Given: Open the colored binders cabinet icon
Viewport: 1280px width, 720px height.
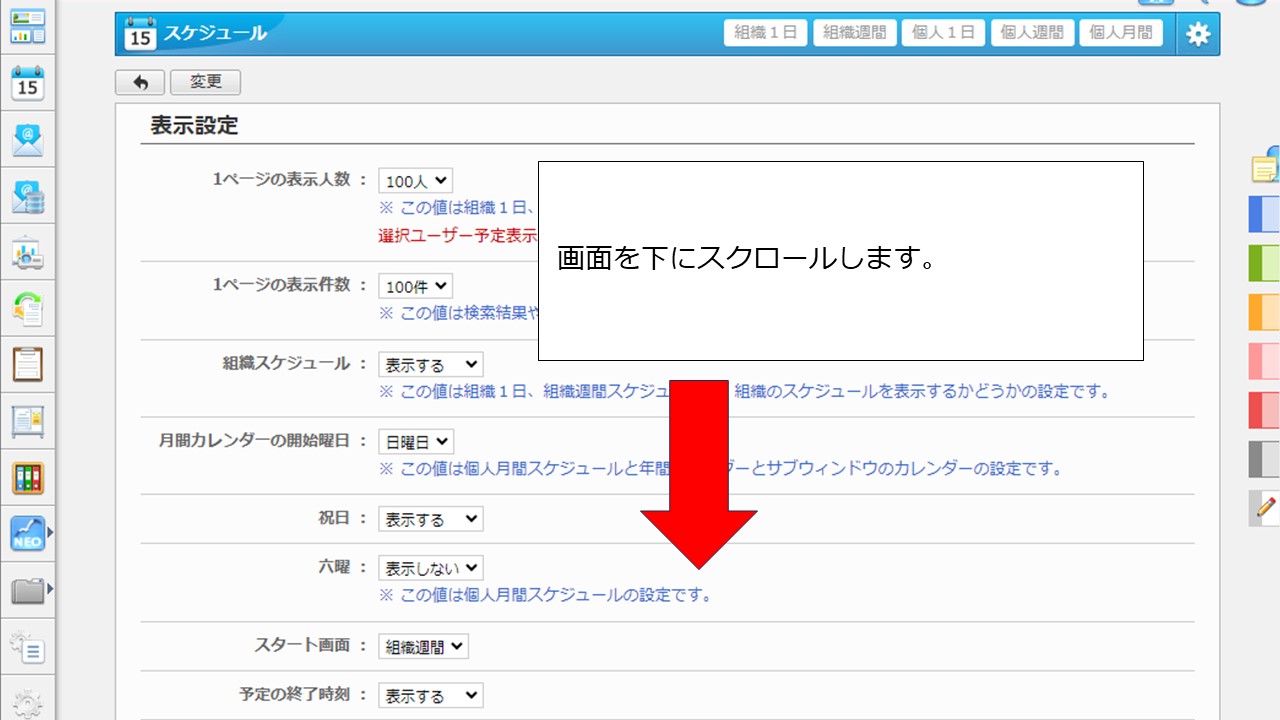Looking at the screenshot, I should [27, 477].
